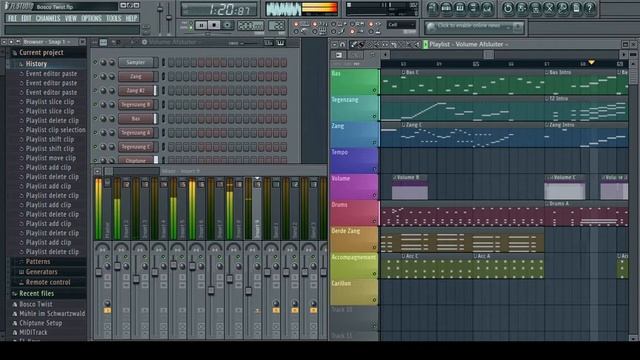
Task: Open the Playlist title menu arrow
Action: (507, 44)
